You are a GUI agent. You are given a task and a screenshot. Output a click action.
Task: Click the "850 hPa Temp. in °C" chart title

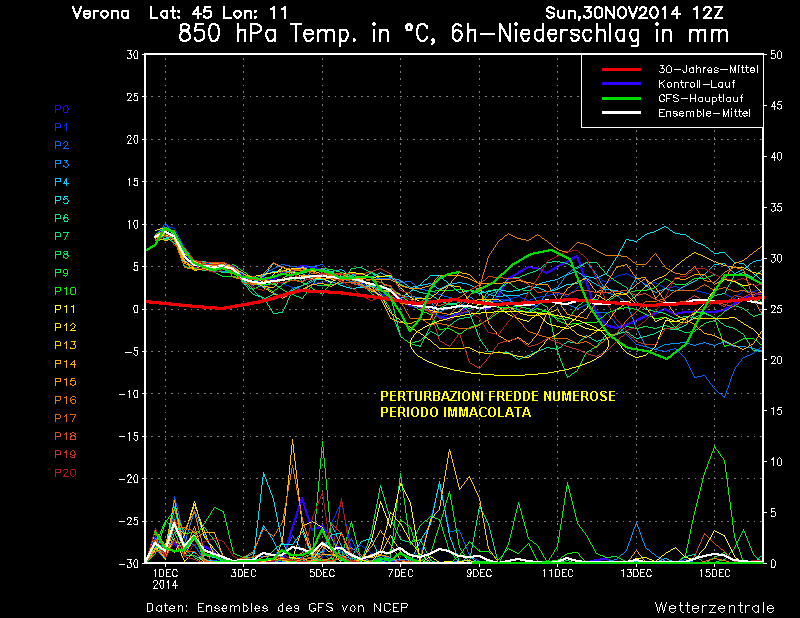(x=307, y=34)
